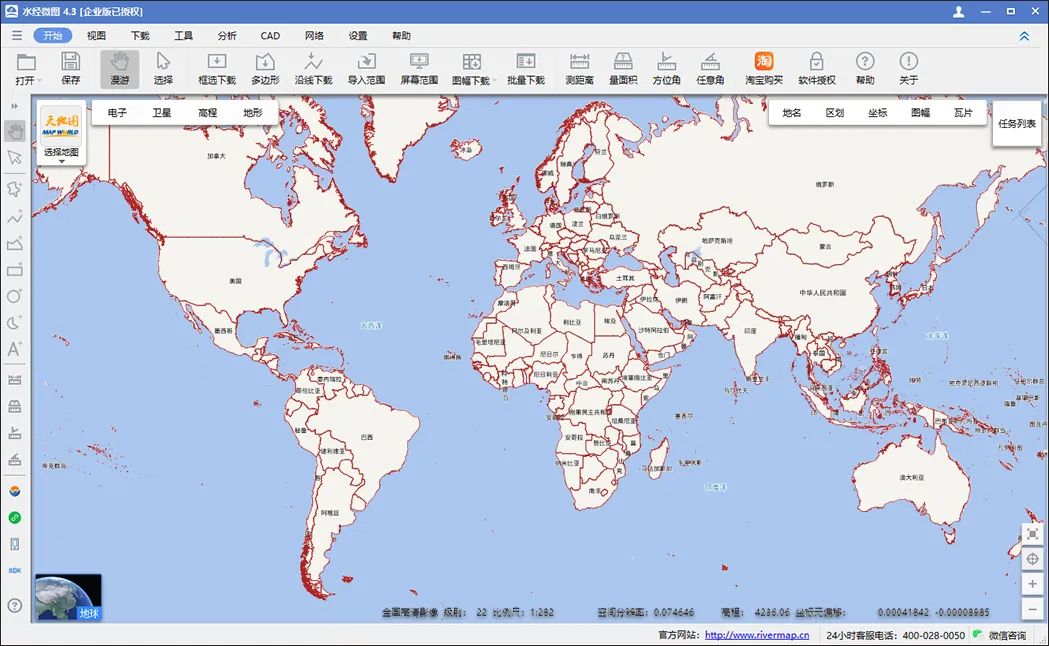Switch map type to 卫星
Image resolution: width=1049 pixels, height=646 pixels.
[162, 112]
